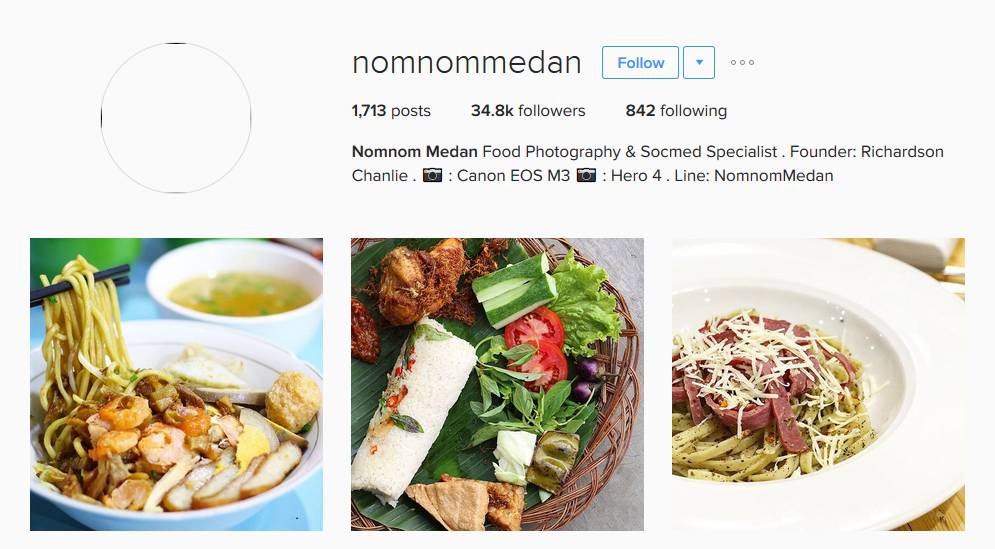Viewport: 995px width, 549px height.
Task: Select the nomnommedan username heading
Action: pyautogui.click(x=466, y=63)
